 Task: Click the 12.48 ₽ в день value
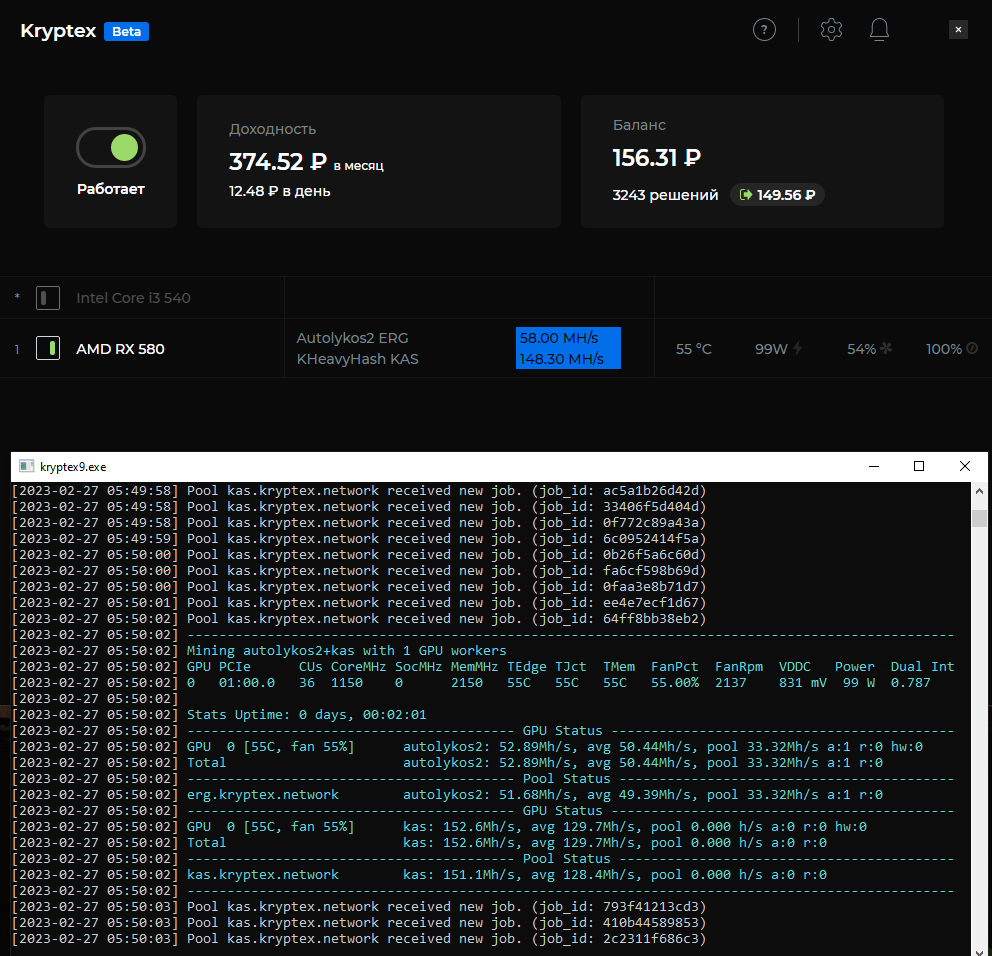coord(280,191)
